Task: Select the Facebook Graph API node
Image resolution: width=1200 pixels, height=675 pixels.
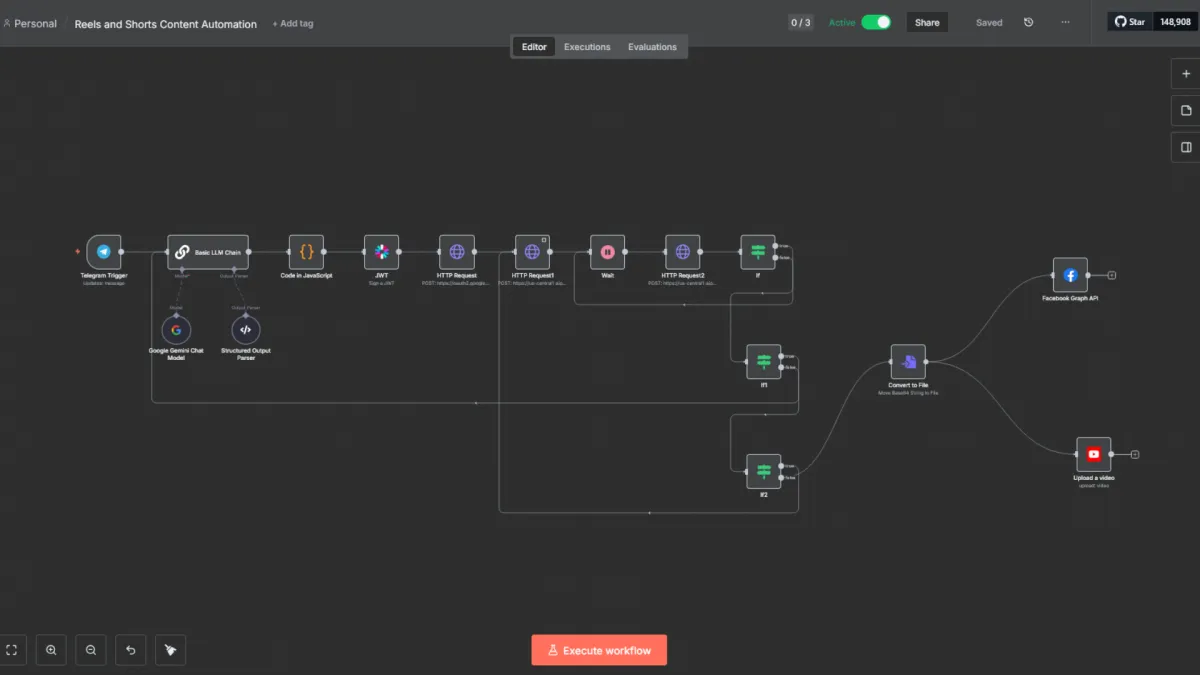Action: 1070,275
